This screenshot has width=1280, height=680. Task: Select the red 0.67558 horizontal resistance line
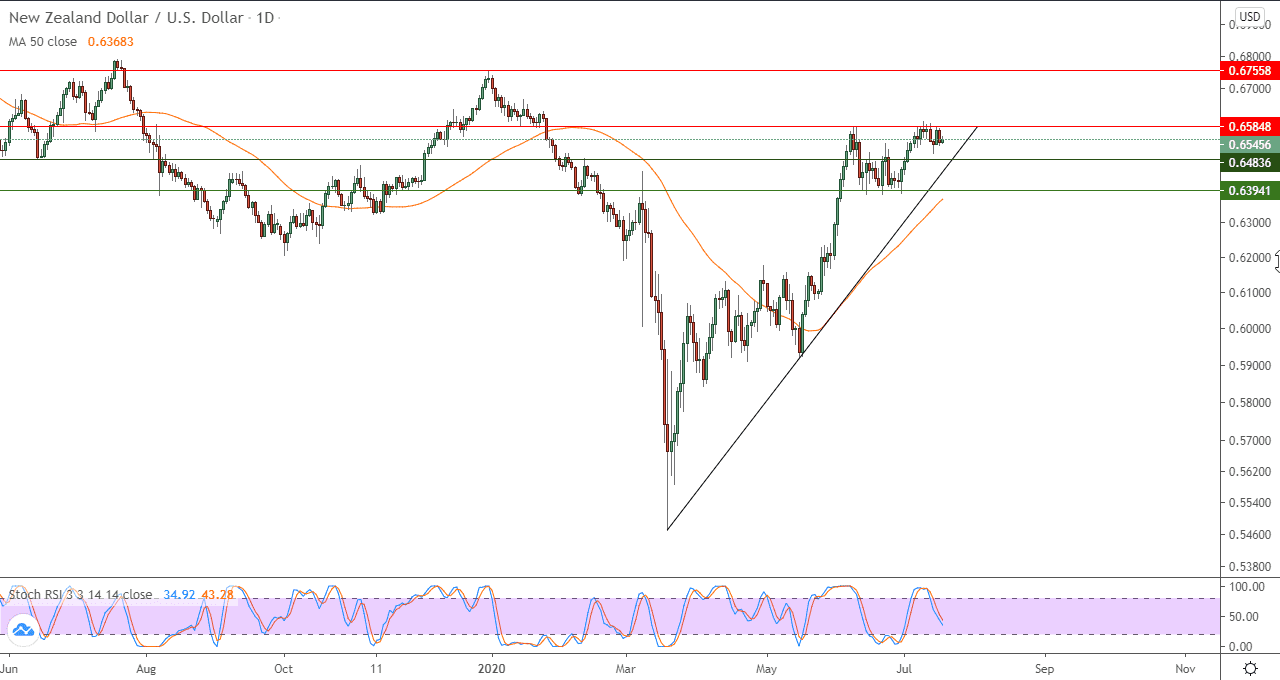610,71
